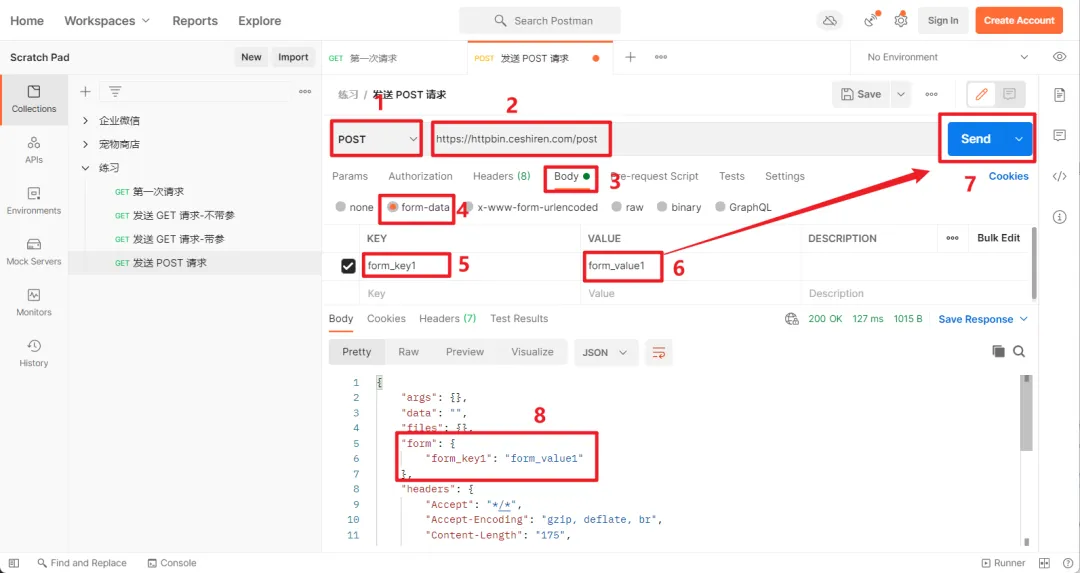Open the JSON response format dropdown
1080x573 pixels.
[x=605, y=353]
